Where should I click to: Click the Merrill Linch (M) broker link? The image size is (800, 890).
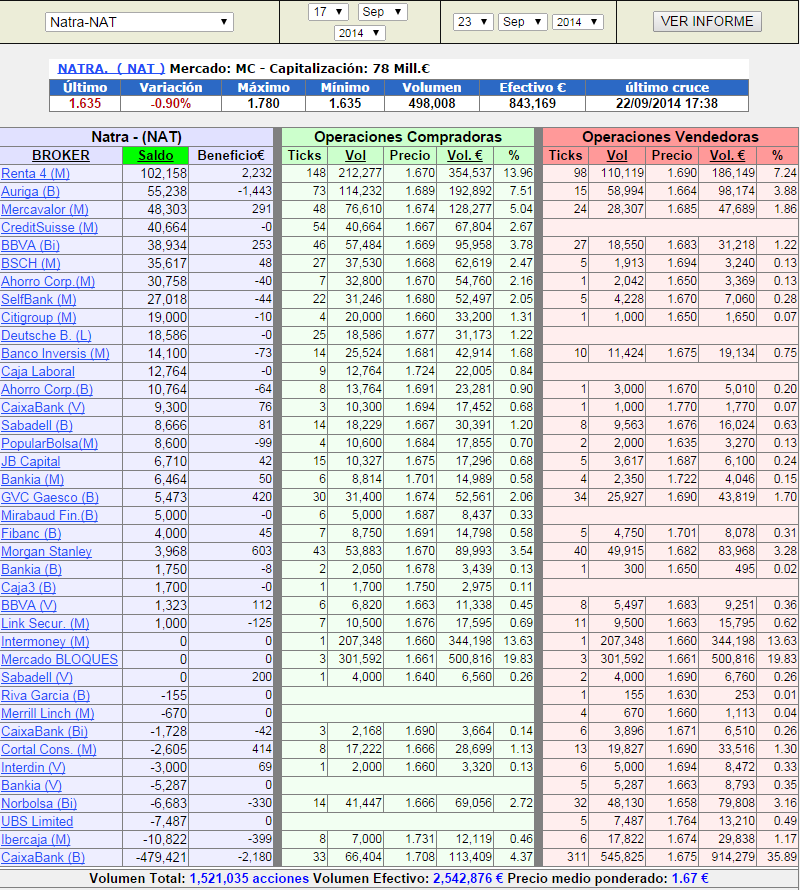click(48, 714)
